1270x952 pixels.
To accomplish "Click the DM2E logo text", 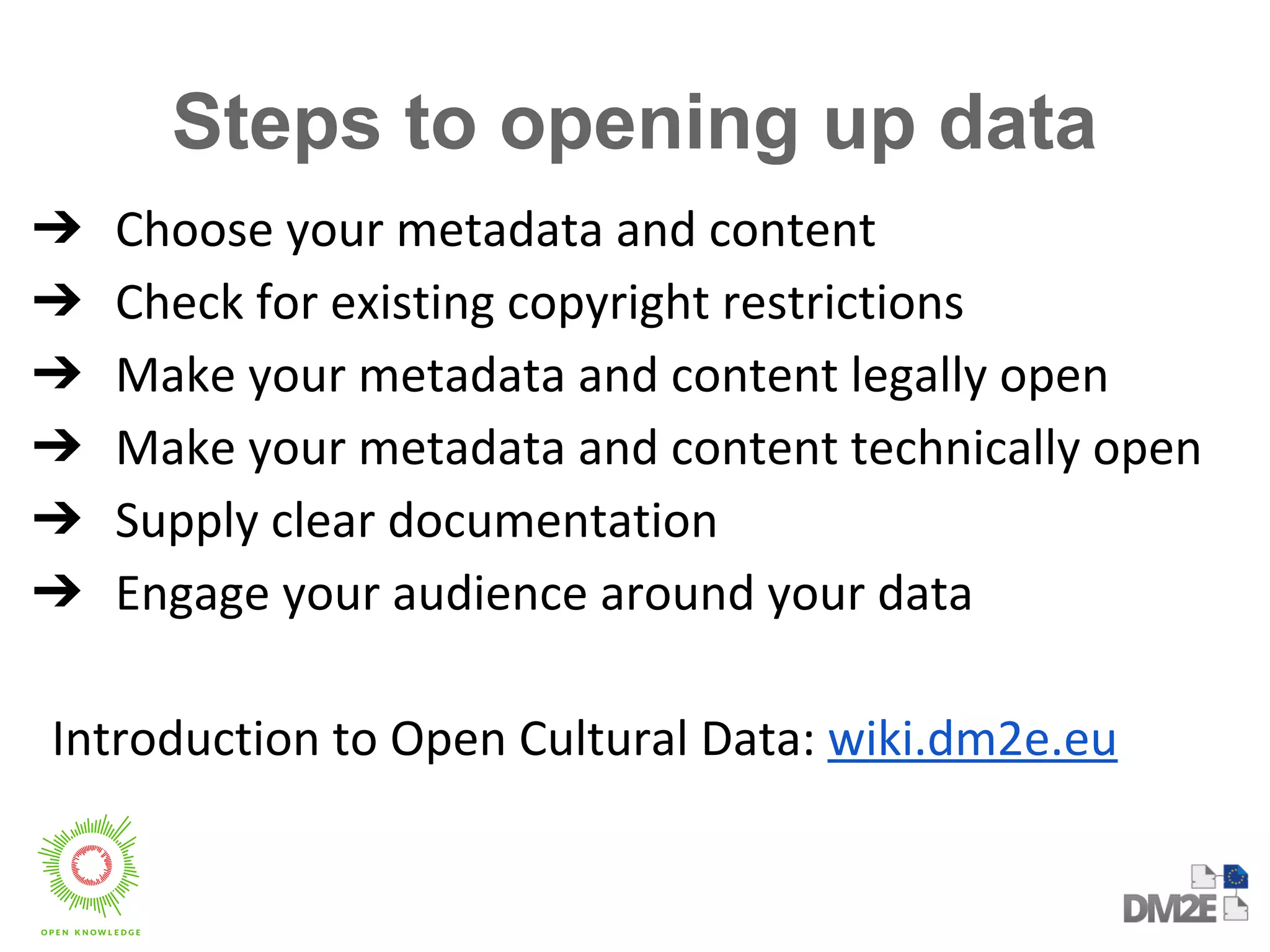I will 1170,909.
